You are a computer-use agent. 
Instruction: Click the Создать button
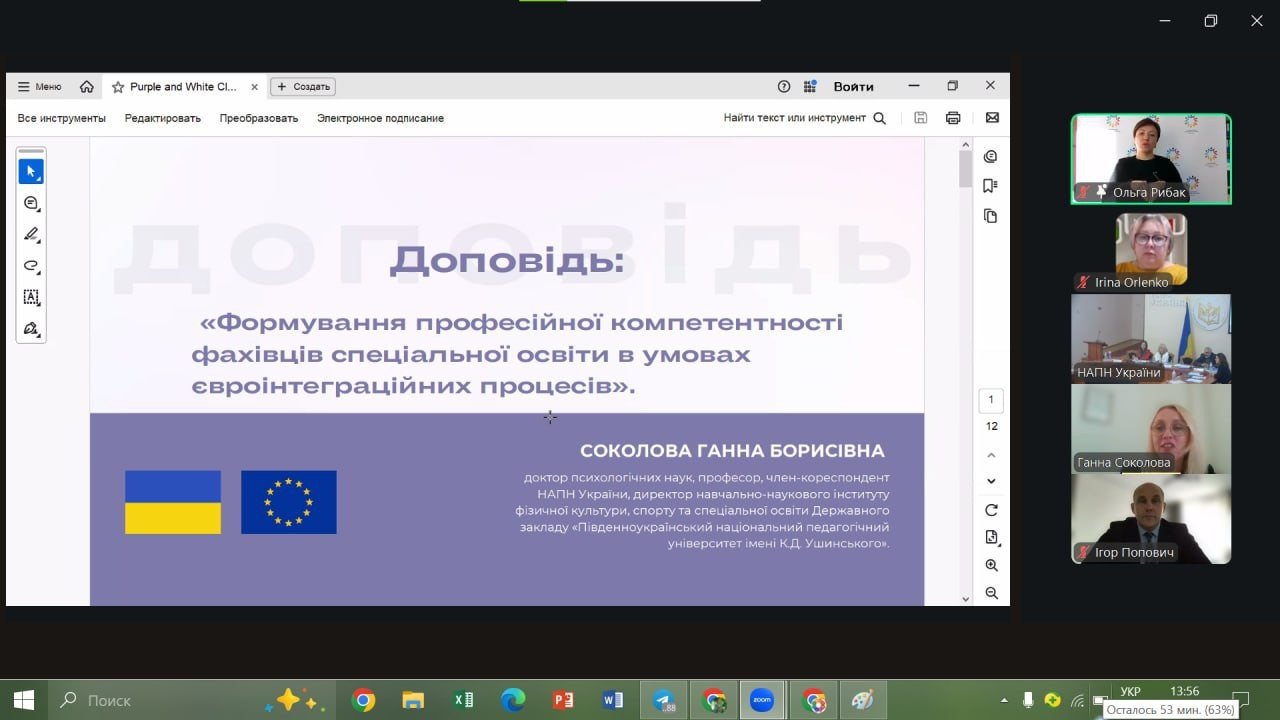pyautogui.click(x=303, y=87)
